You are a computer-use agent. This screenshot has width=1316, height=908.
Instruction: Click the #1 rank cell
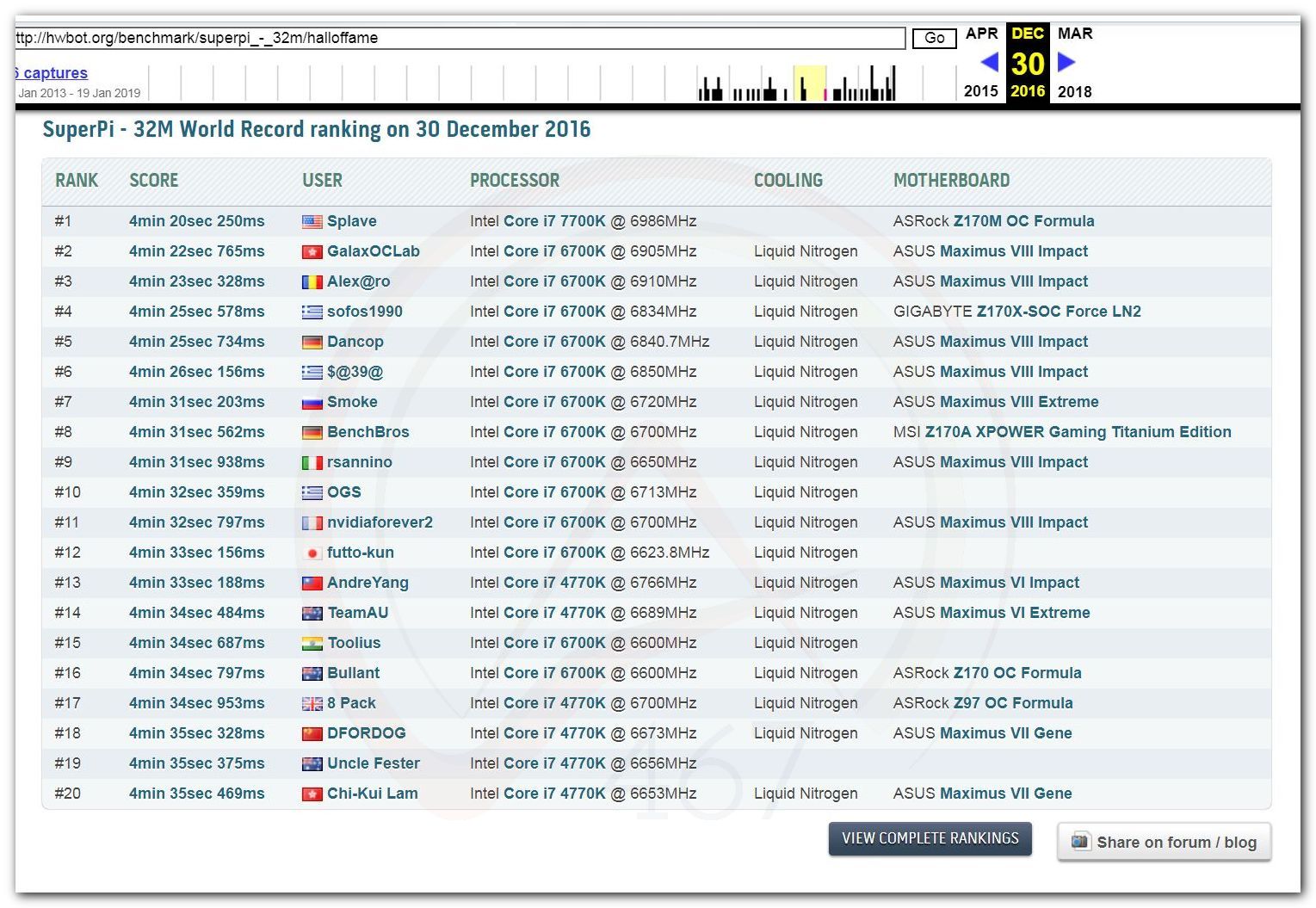(x=63, y=221)
